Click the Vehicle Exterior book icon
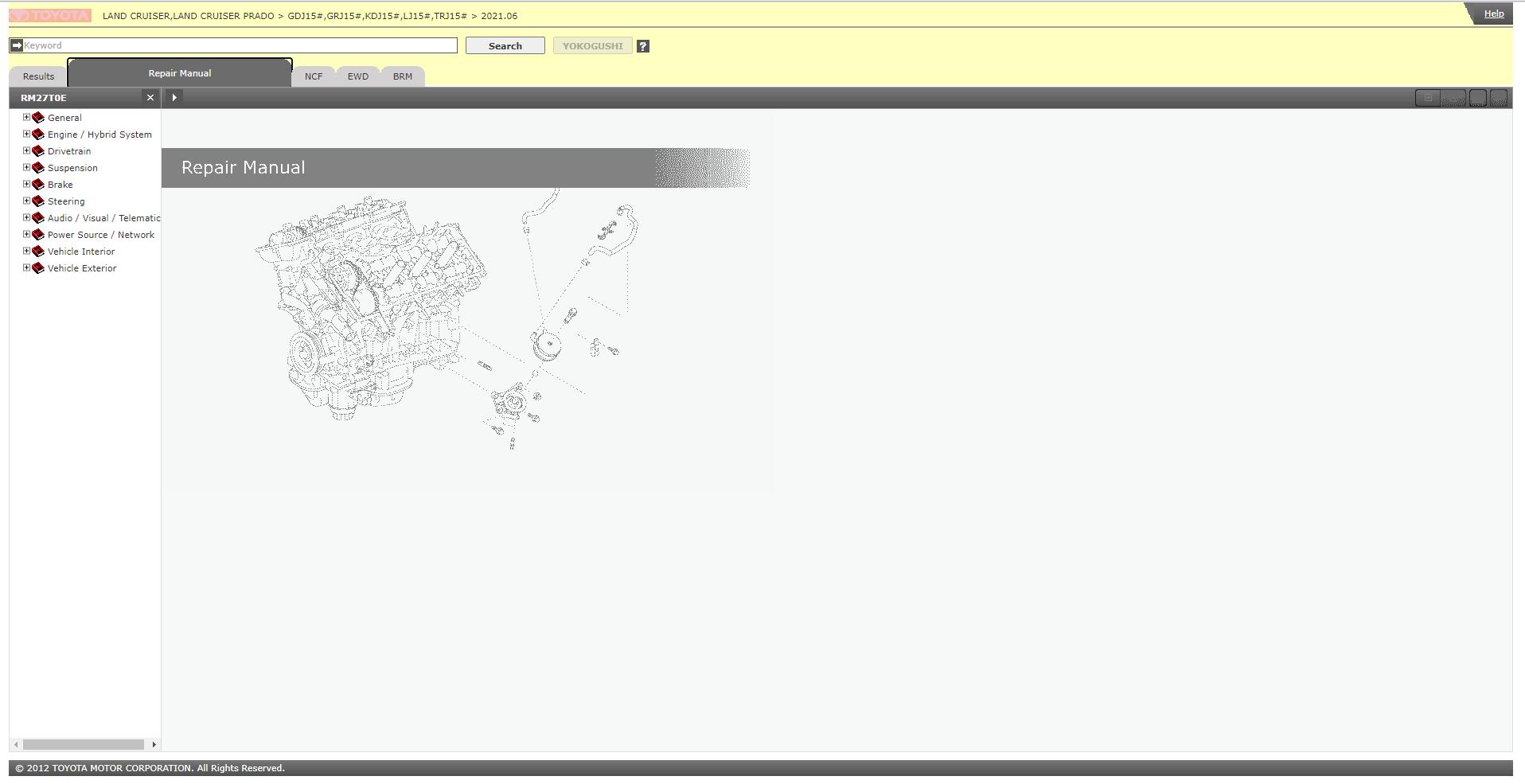1525x784 pixels. pyautogui.click(x=38, y=268)
